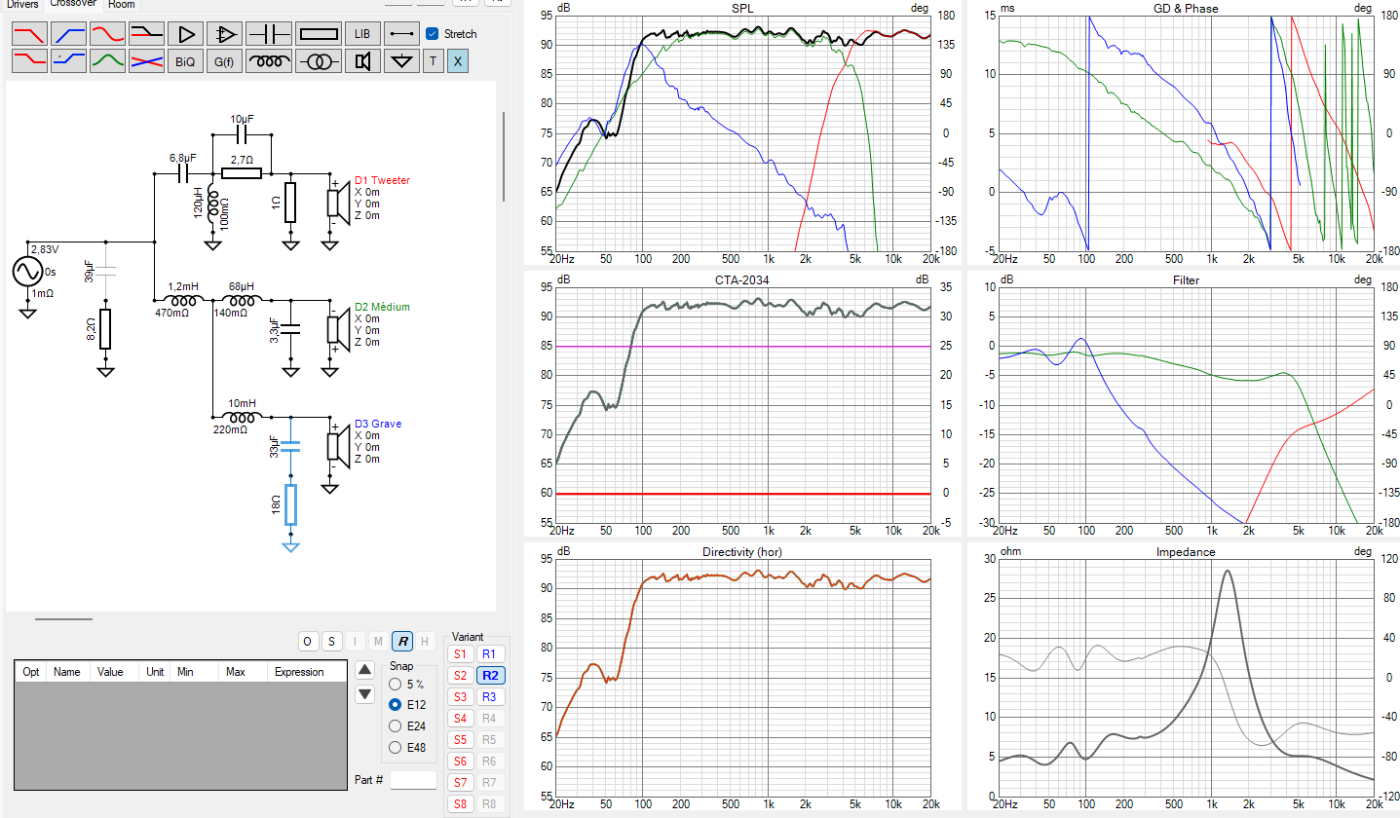
Task: Click the Part # input field
Action: point(413,780)
